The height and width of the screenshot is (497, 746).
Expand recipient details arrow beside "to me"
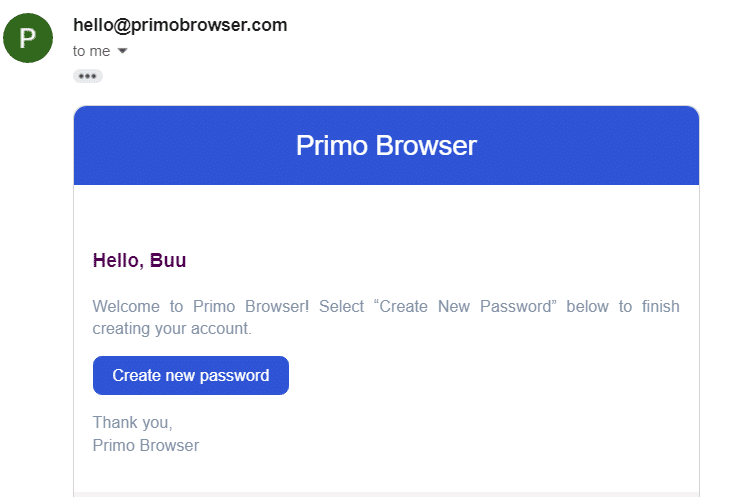coord(122,51)
